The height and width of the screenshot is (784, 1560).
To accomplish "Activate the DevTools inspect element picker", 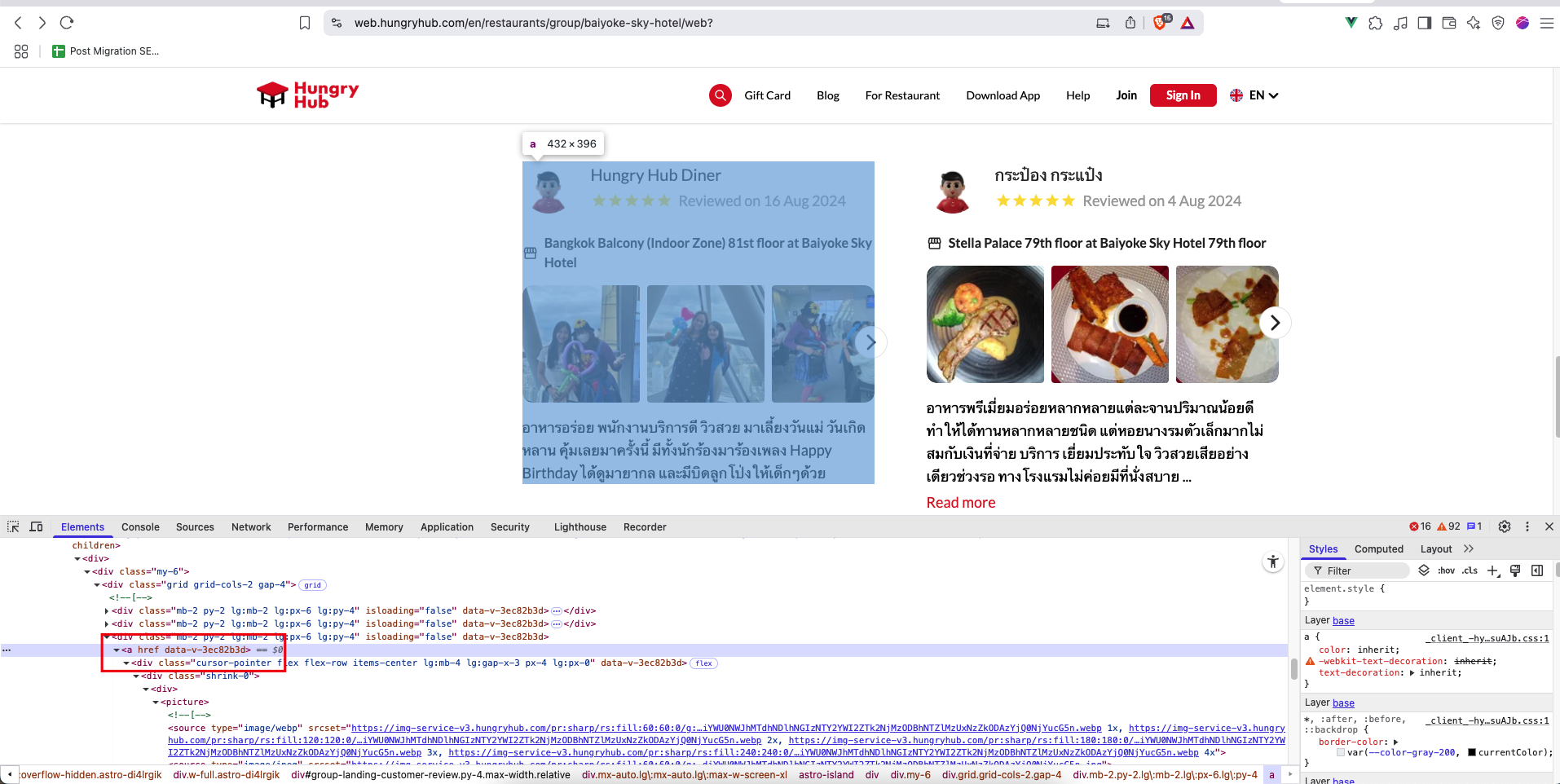I will click(x=13, y=526).
